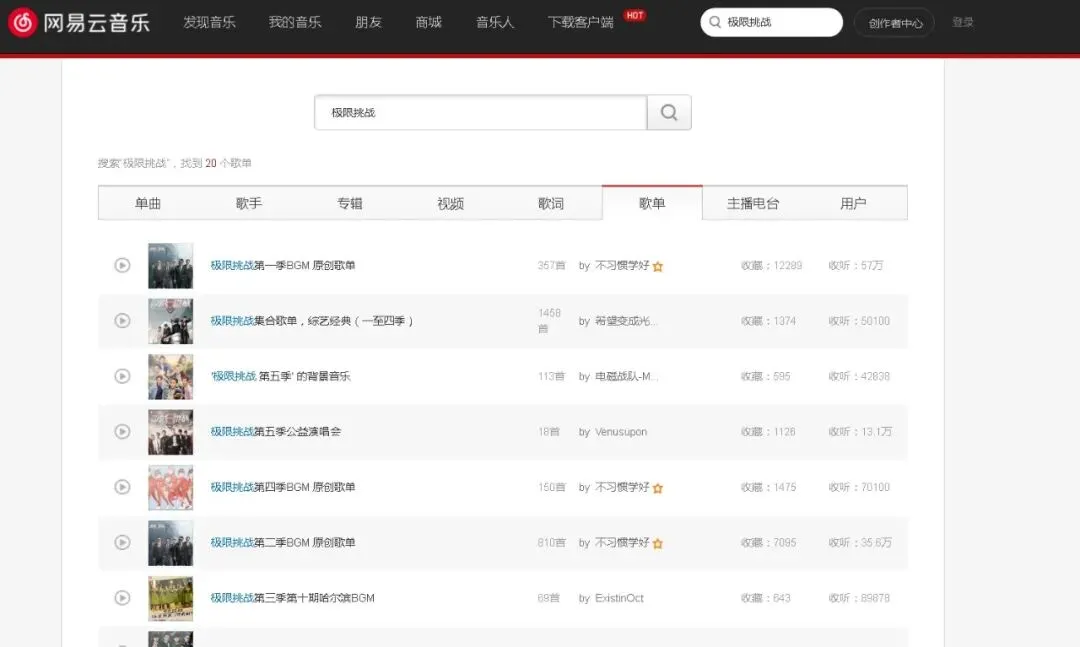The image size is (1080, 647).
Task: Open creator 希望变成光 profile
Action: [x=626, y=320]
